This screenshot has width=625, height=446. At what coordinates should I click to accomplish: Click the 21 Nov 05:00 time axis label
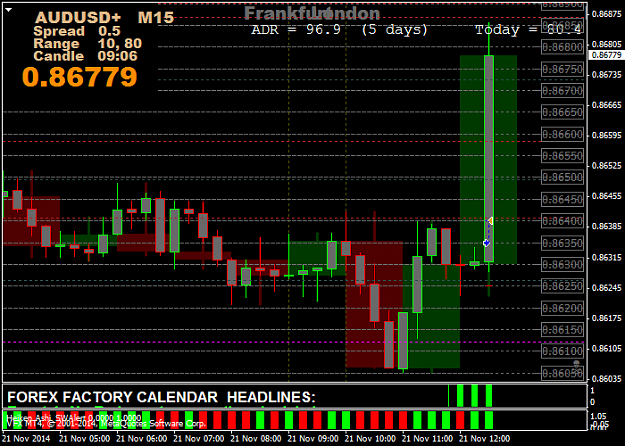[x=85, y=439]
